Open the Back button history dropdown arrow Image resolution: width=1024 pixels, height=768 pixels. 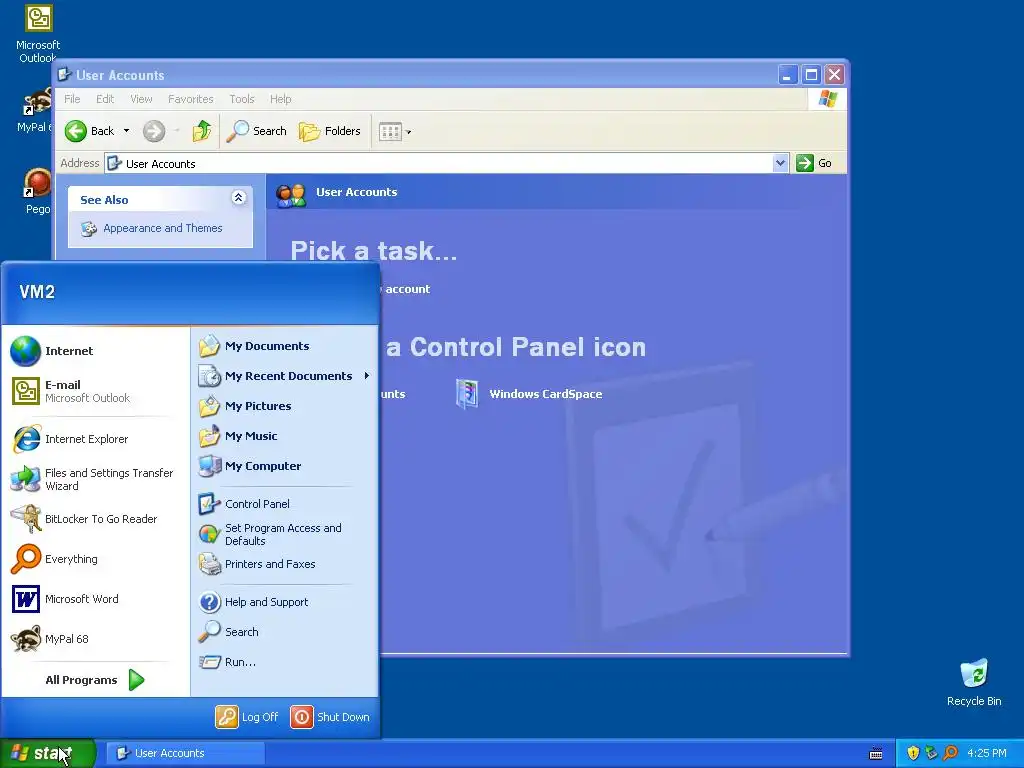coord(127,131)
